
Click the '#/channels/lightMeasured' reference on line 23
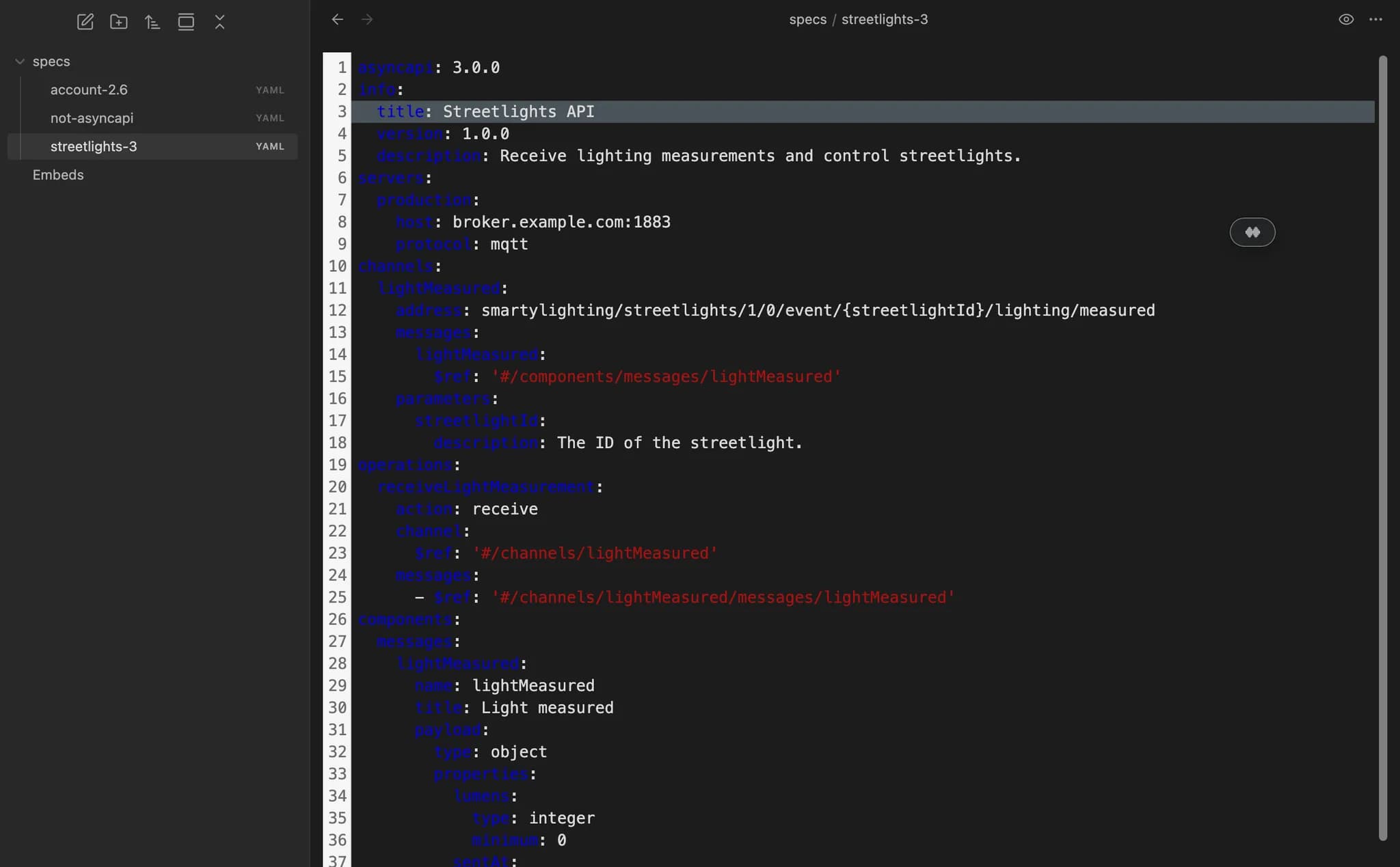pyautogui.click(x=595, y=553)
